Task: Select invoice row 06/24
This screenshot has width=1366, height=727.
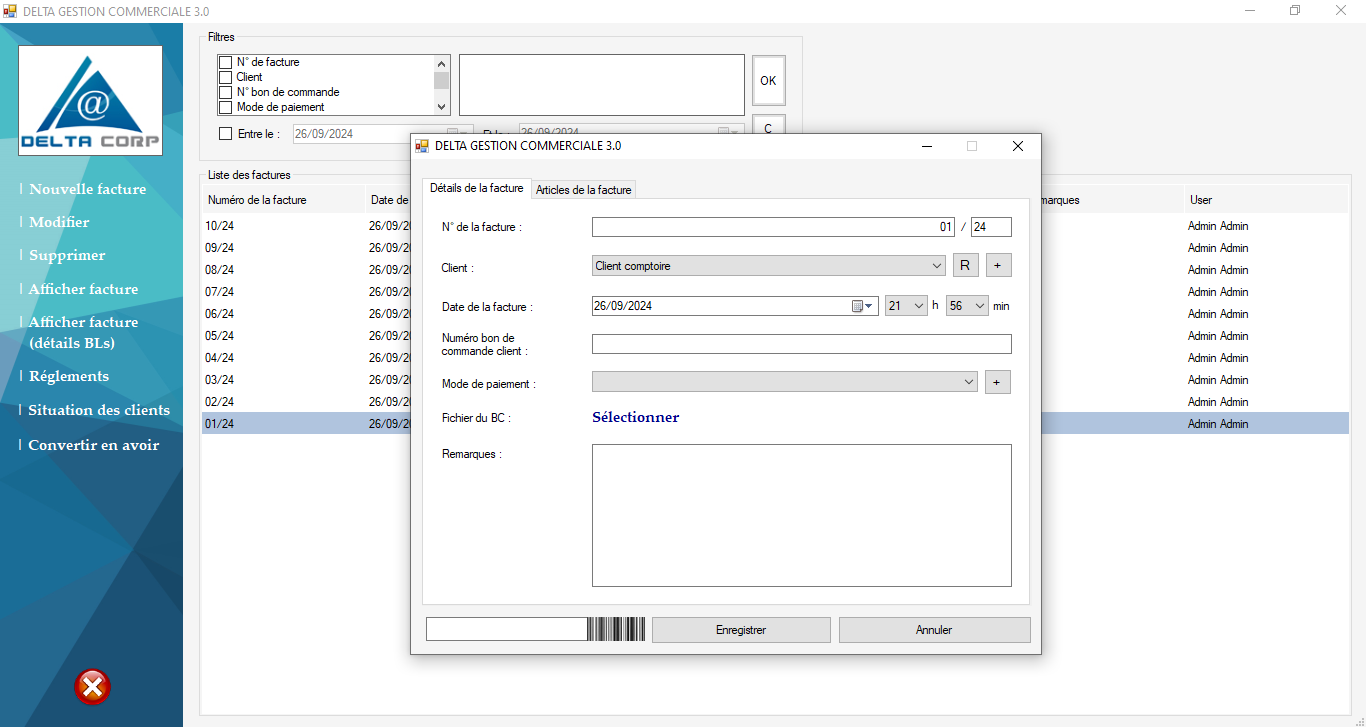Action: click(x=775, y=314)
